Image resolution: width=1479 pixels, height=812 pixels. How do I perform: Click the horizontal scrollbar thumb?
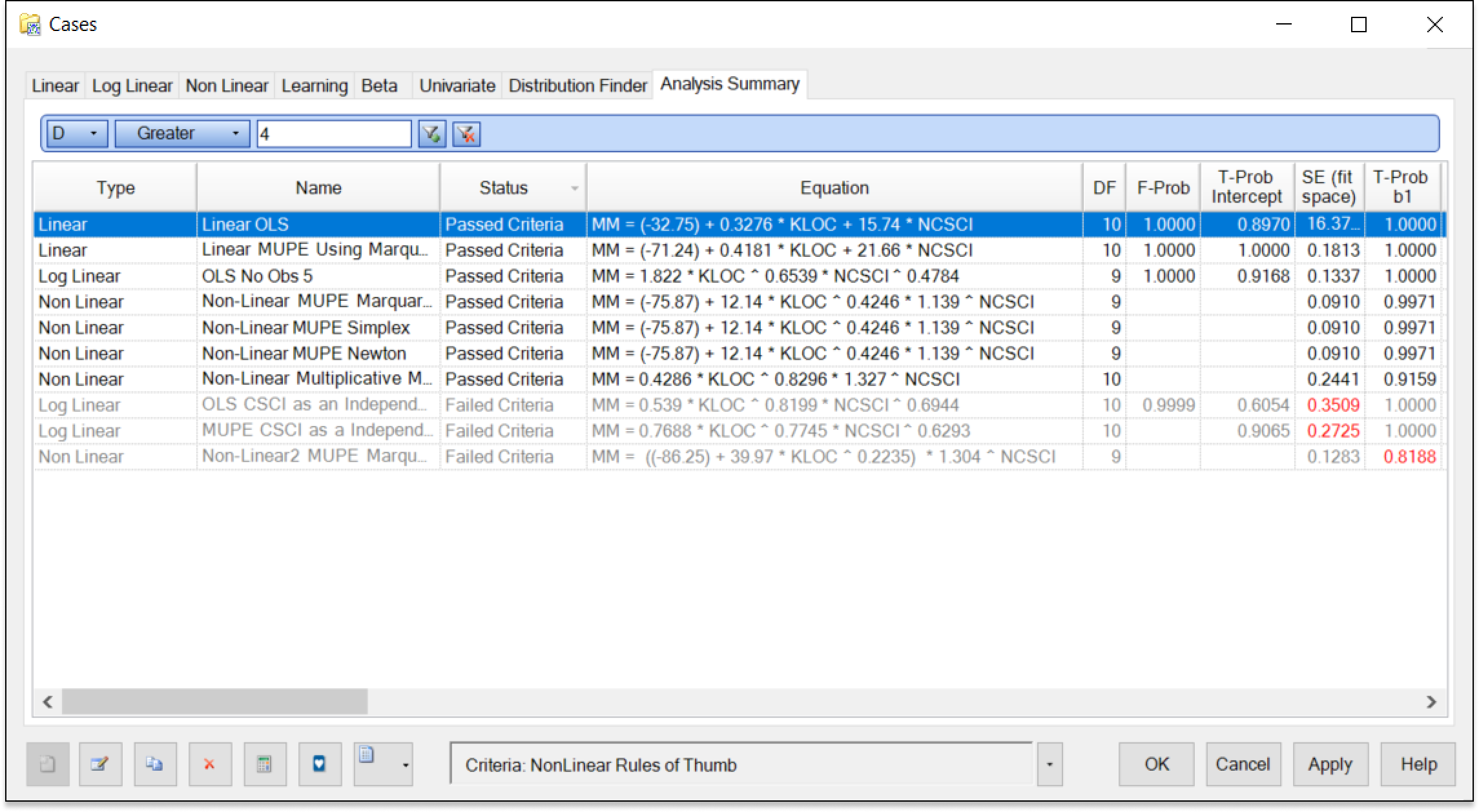point(214,702)
